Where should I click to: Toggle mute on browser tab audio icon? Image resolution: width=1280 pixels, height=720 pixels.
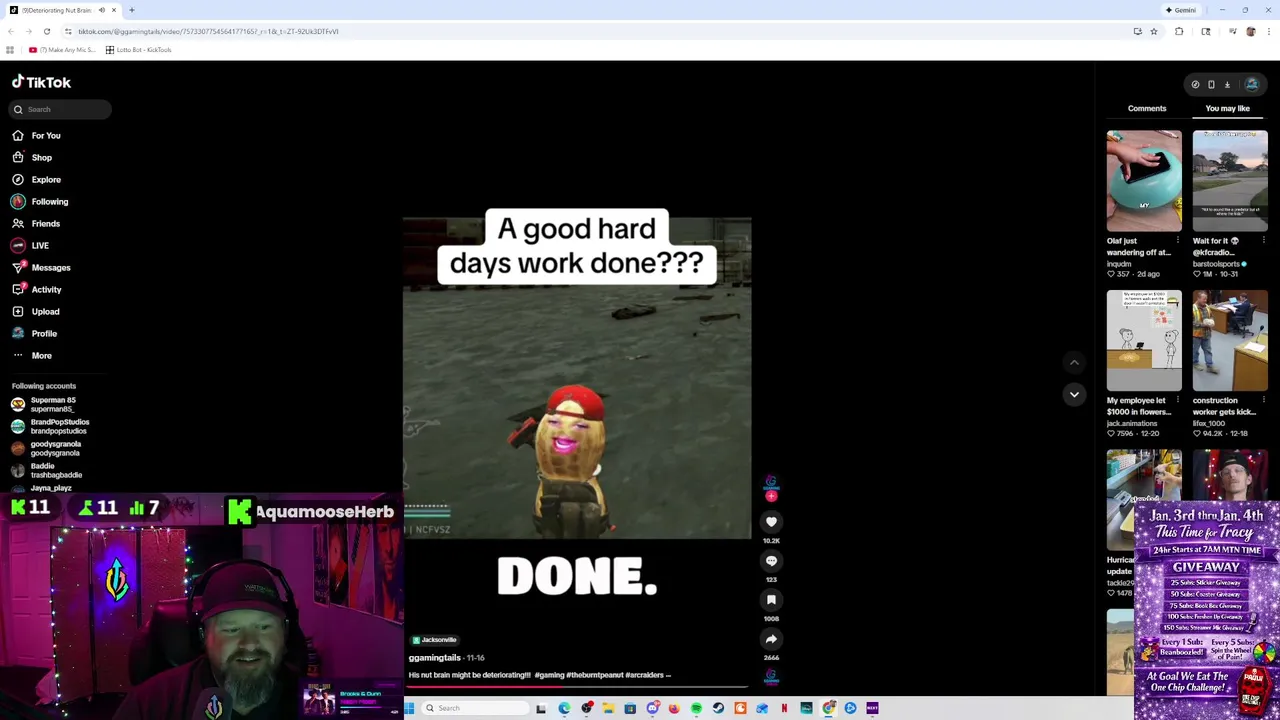click(x=101, y=10)
